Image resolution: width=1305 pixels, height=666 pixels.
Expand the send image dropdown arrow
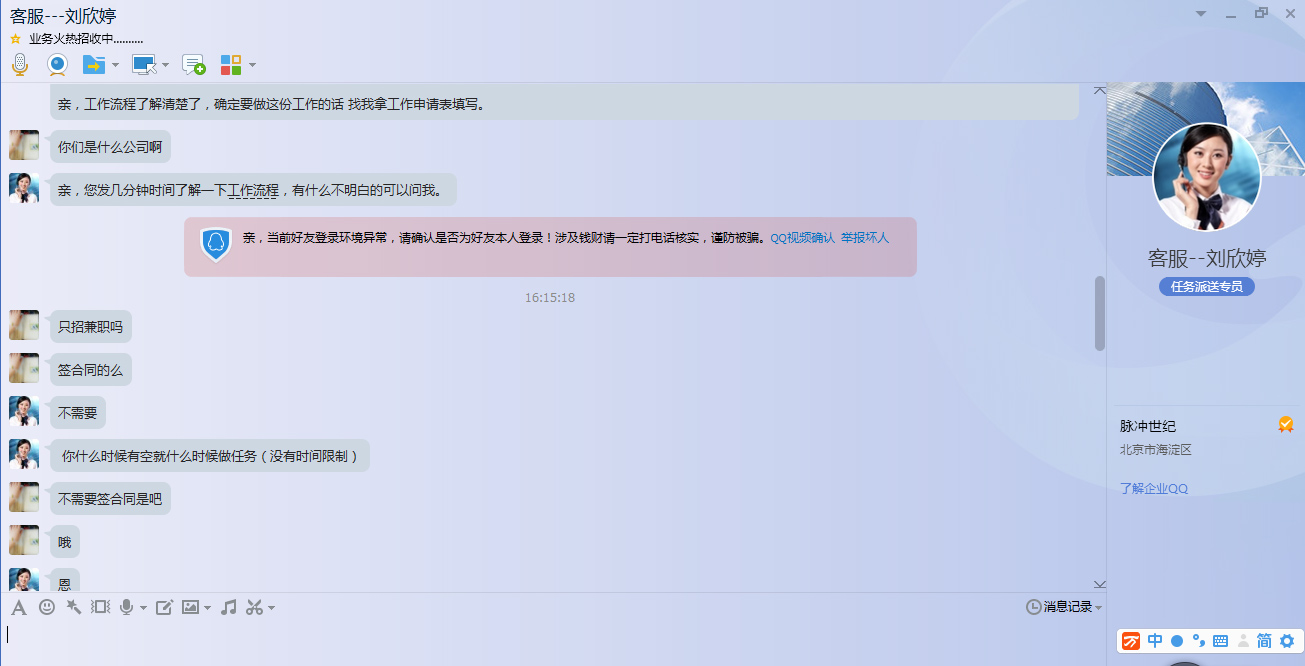(x=207, y=608)
